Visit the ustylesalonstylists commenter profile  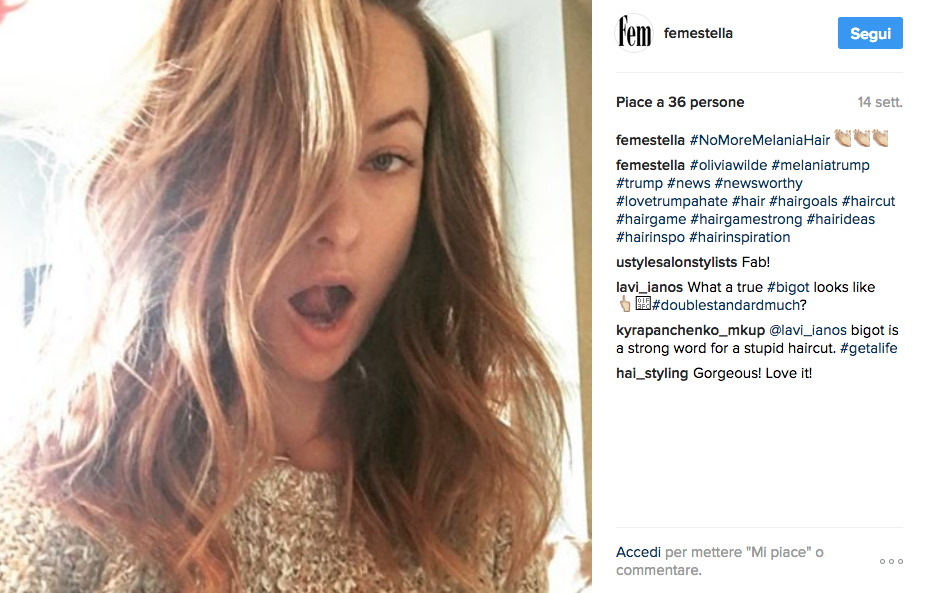point(676,262)
